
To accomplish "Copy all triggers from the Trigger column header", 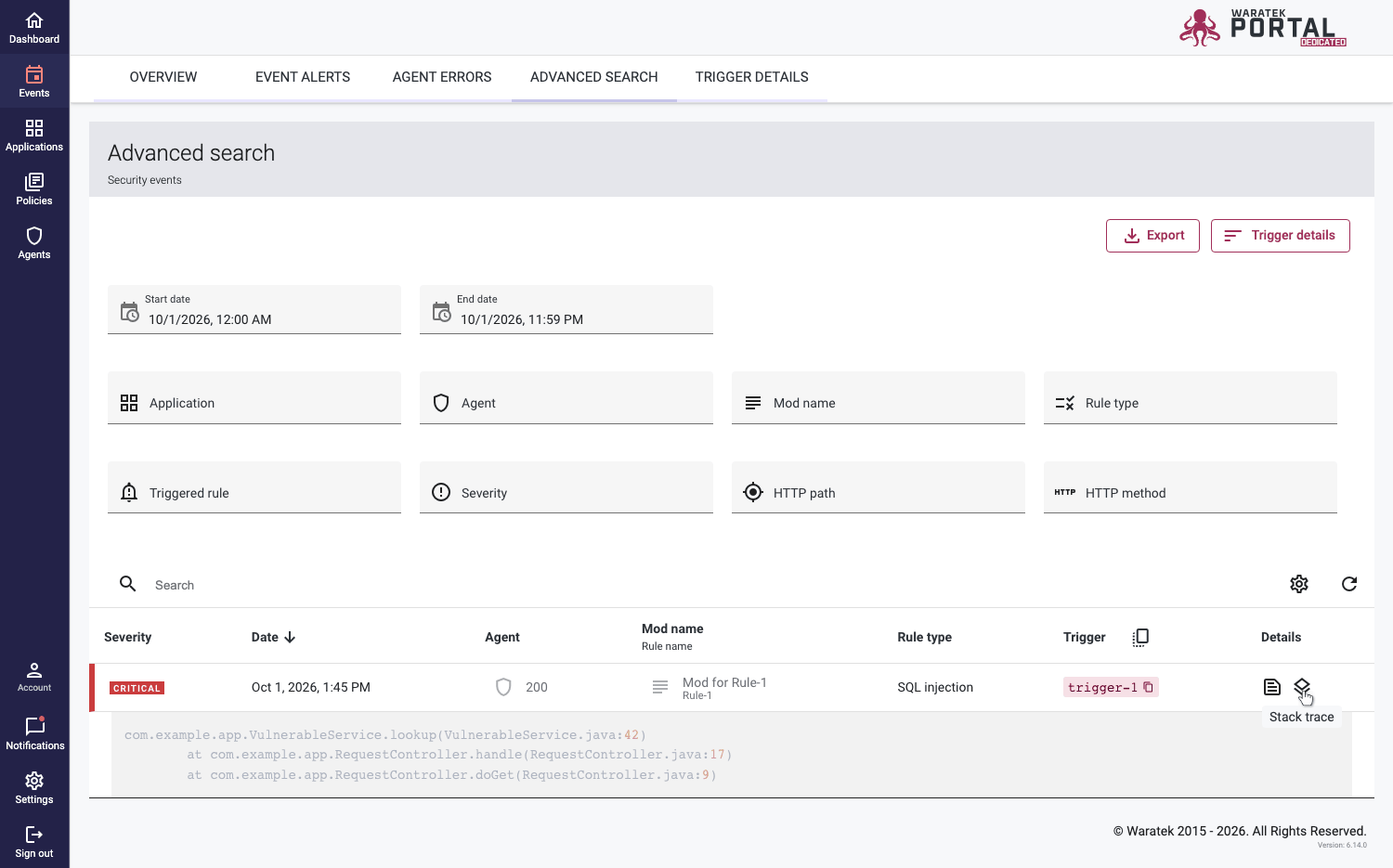I will point(1140,637).
